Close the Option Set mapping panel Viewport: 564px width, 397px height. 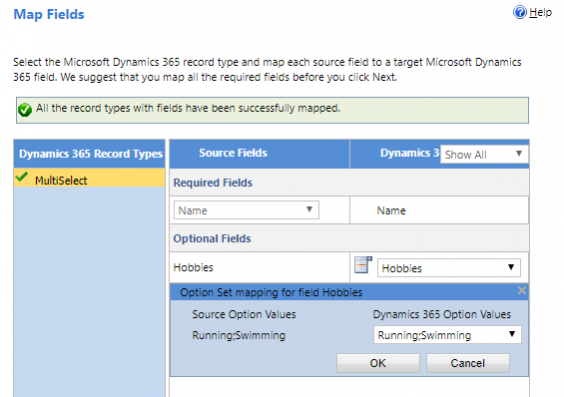[522, 291]
